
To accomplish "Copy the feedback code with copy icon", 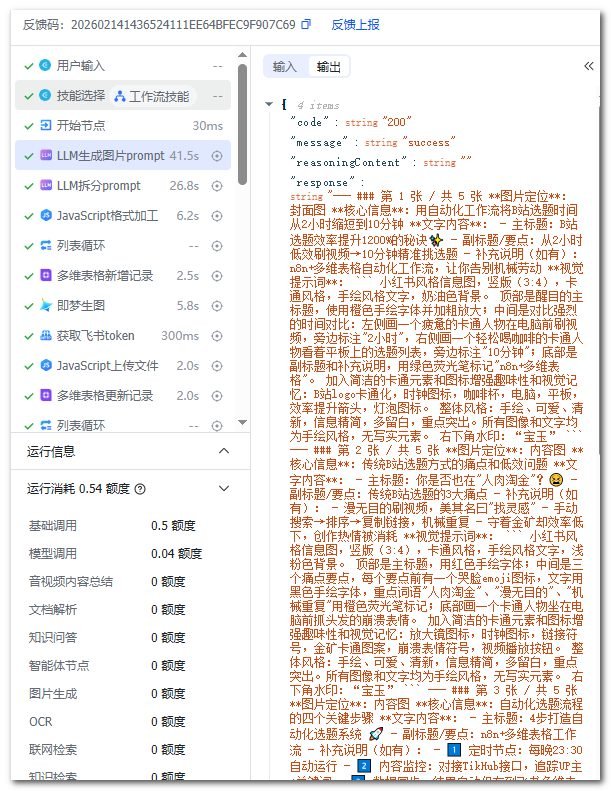I will (306, 24).
